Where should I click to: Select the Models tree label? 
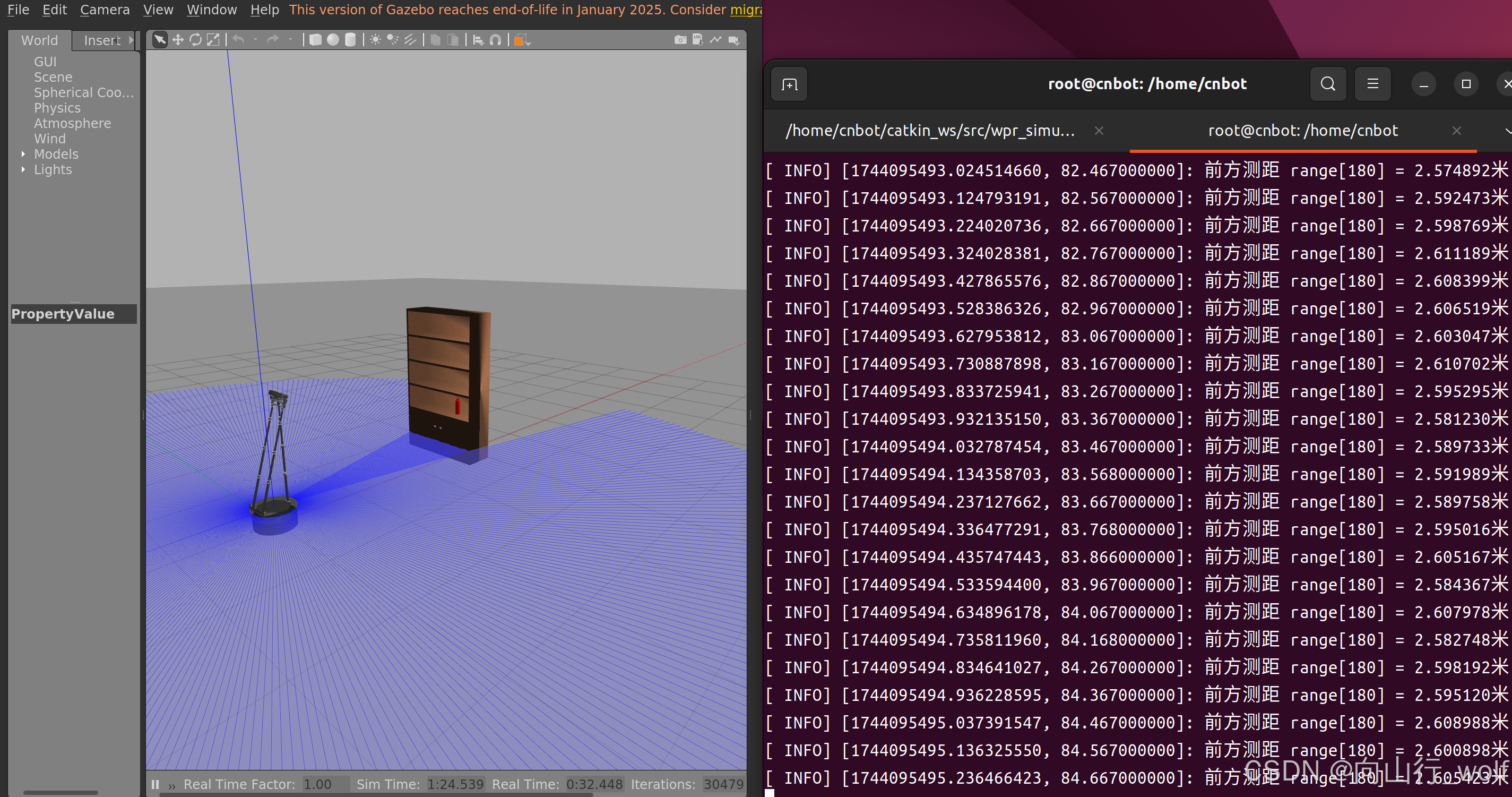(x=56, y=154)
